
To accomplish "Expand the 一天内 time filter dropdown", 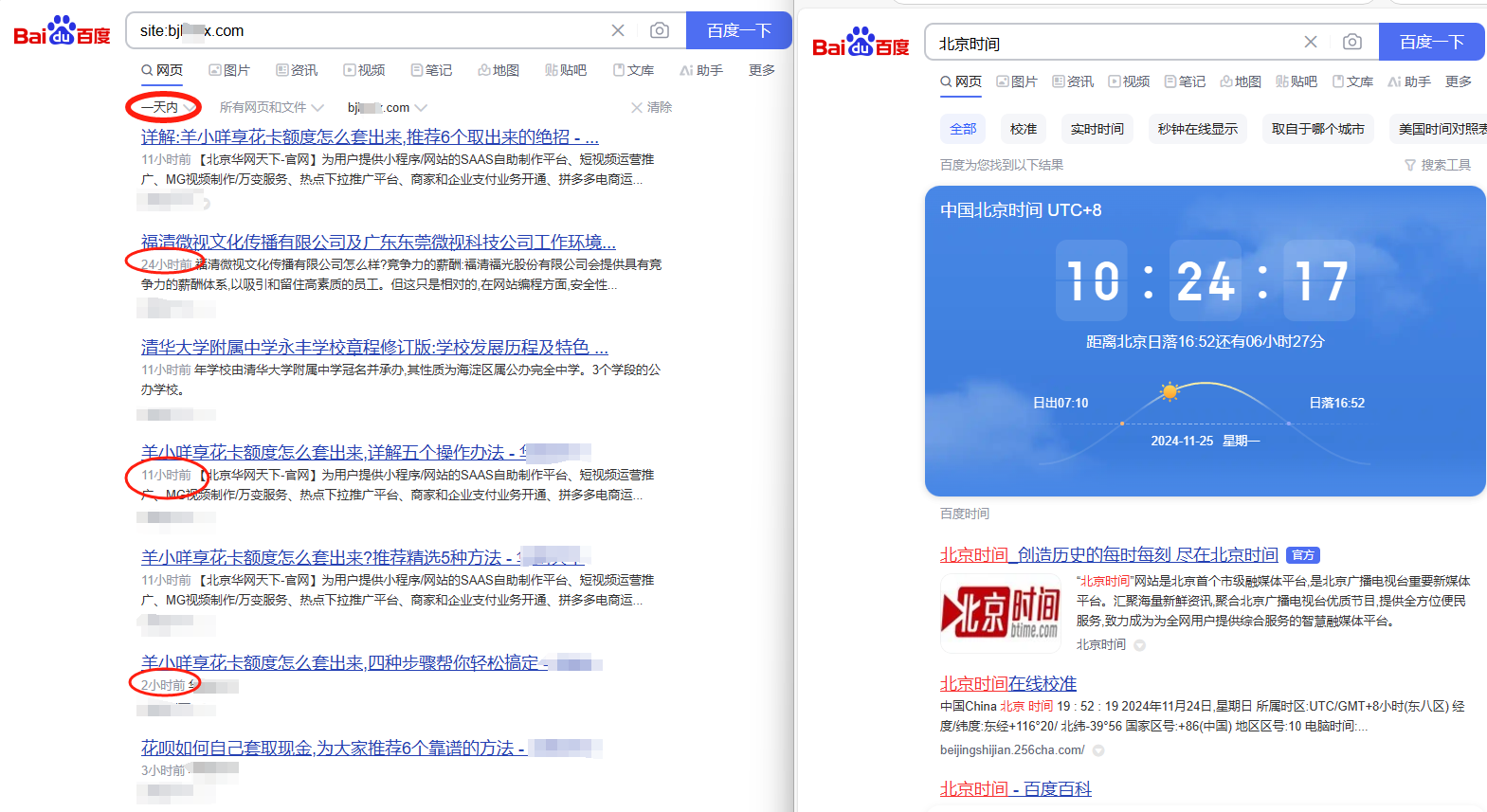I will (167, 107).
